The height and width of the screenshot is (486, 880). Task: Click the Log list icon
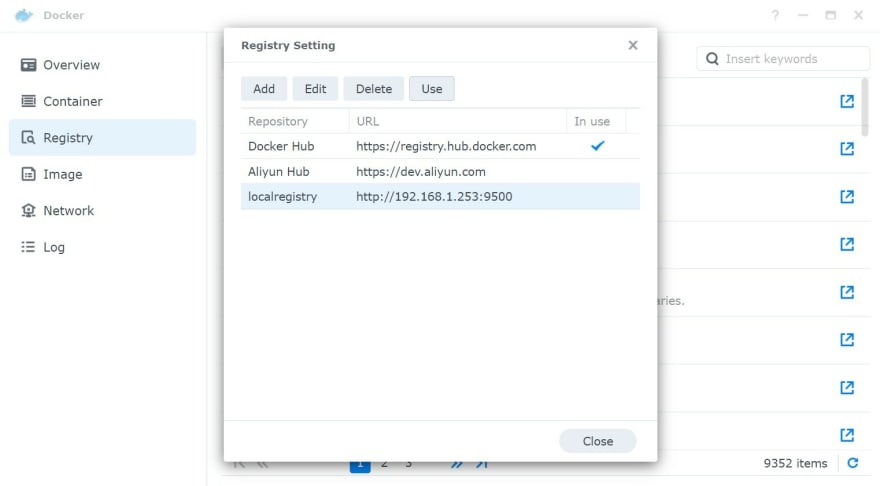click(x=28, y=247)
